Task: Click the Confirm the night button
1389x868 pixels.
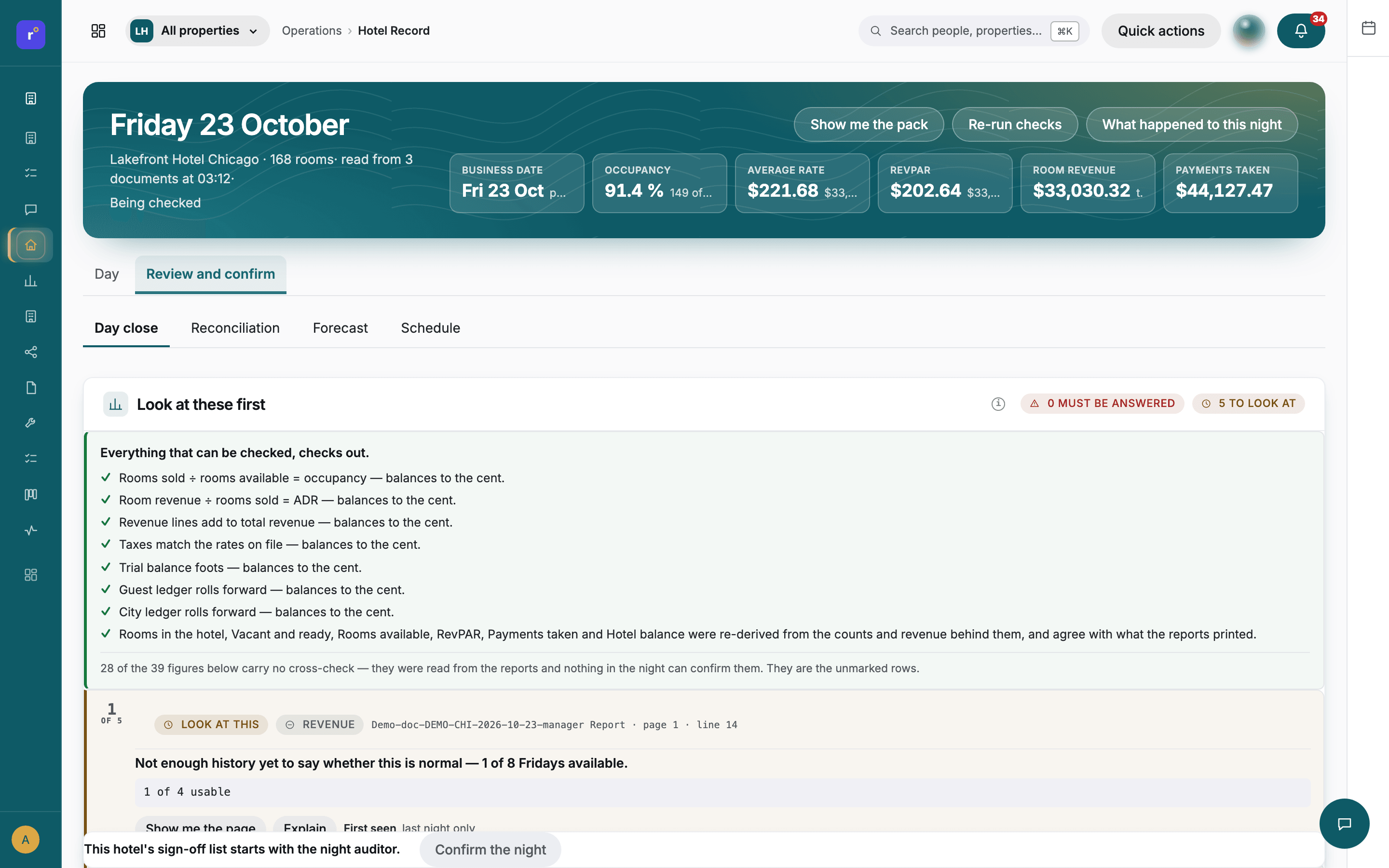Action: coord(490,850)
